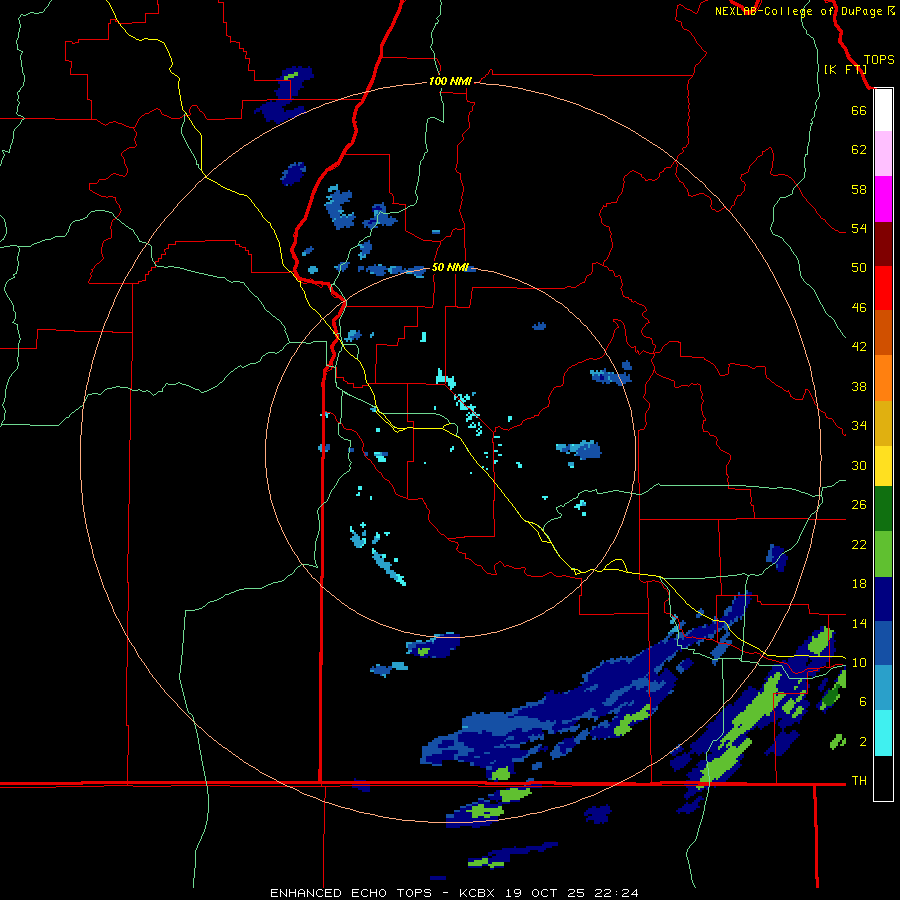This screenshot has width=900, height=900.
Task: Click the bright red 46-50 kft color band
Action: pos(883,288)
